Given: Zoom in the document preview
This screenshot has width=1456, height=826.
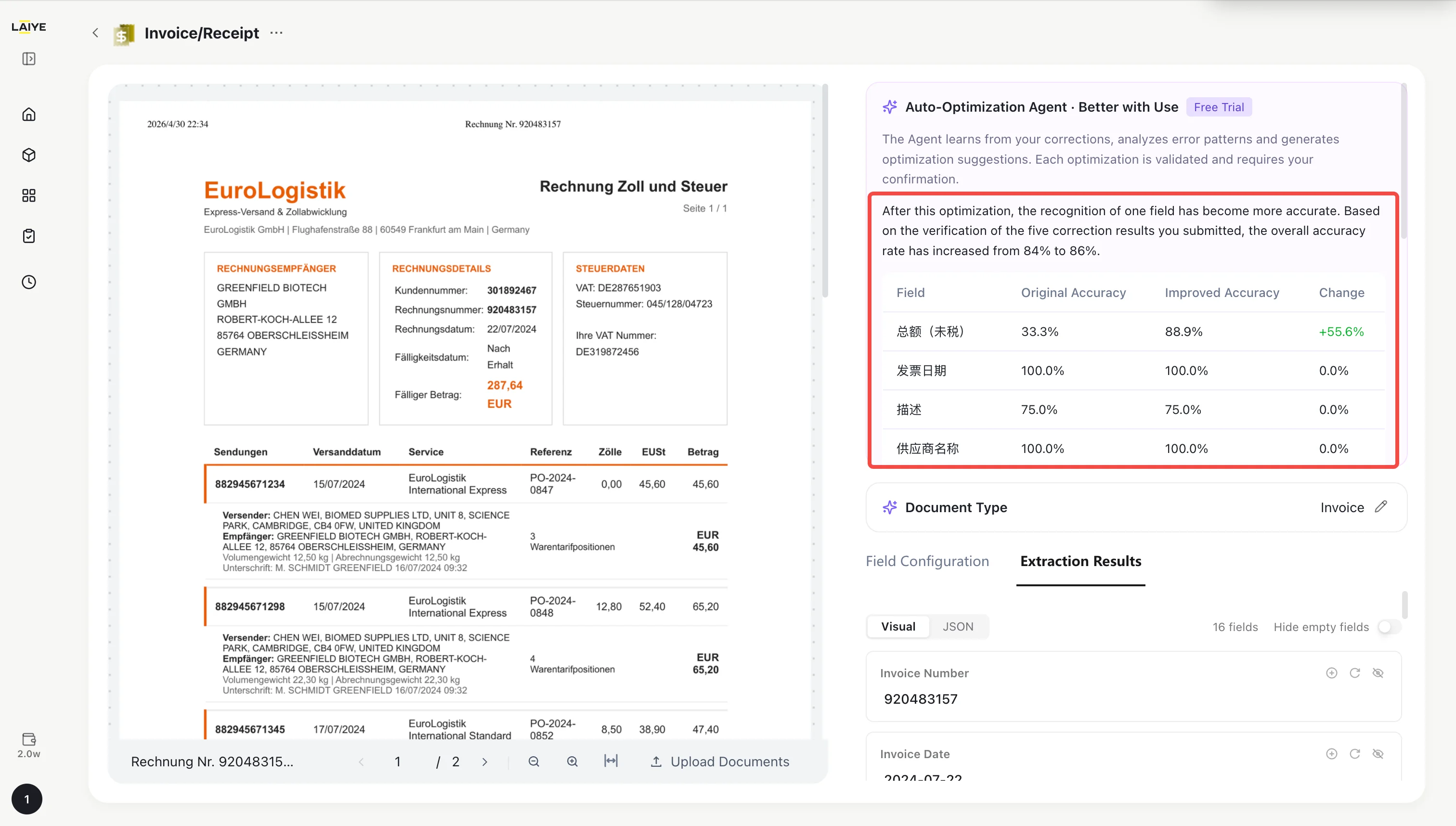Looking at the screenshot, I should click(572, 761).
